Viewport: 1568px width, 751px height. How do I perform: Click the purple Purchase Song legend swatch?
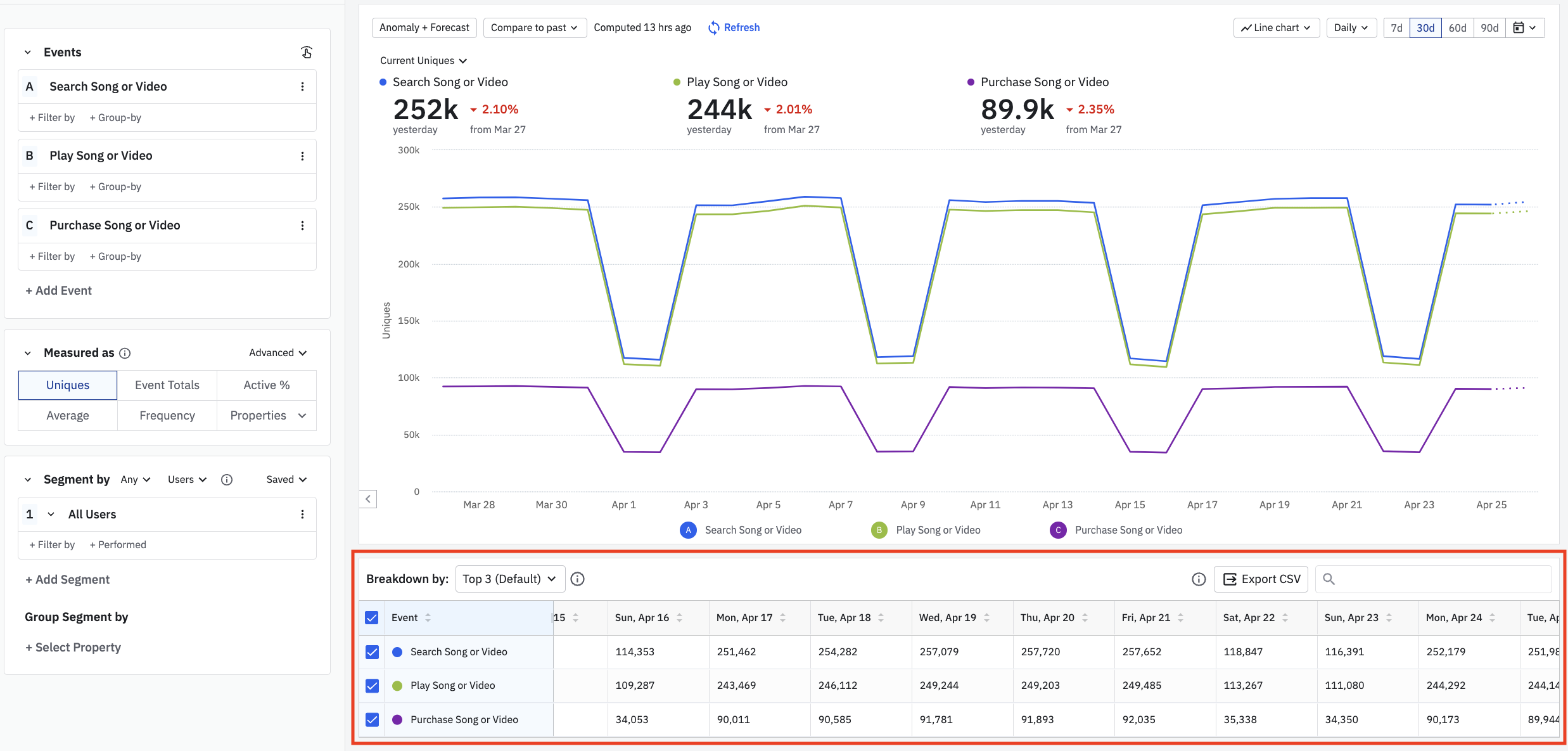point(1058,530)
